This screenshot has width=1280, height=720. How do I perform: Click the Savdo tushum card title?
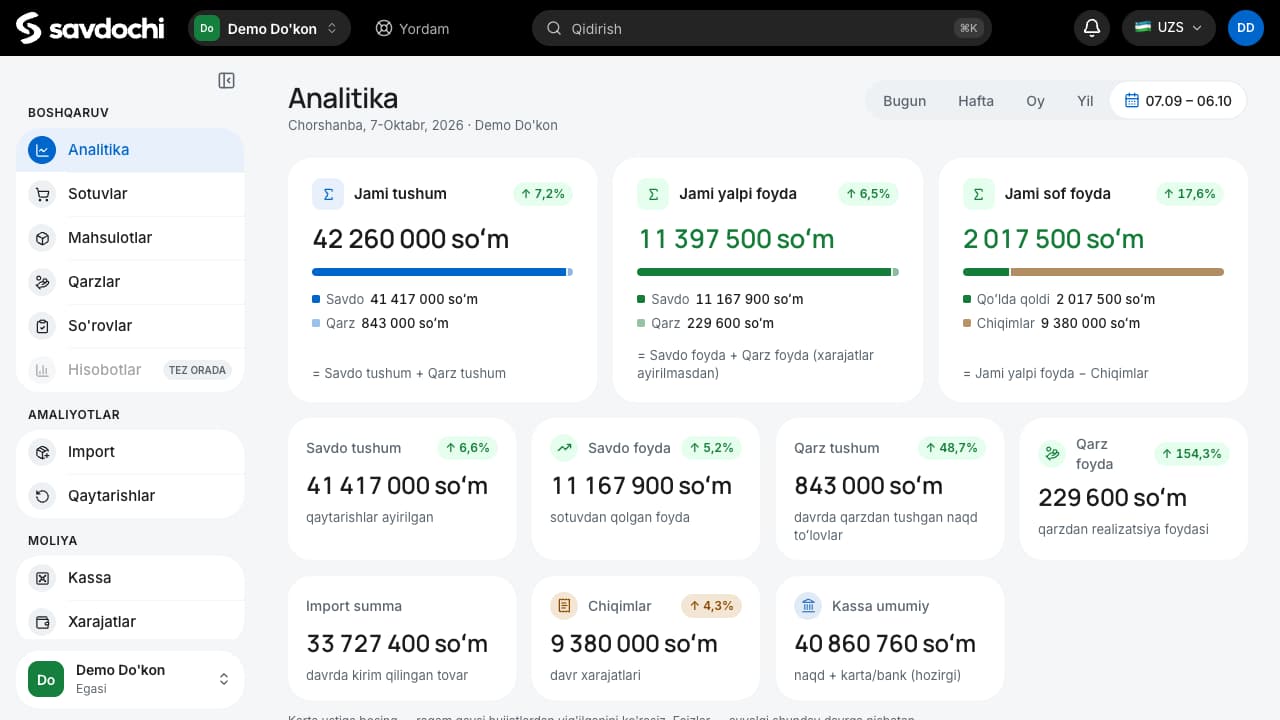click(353, 448)
